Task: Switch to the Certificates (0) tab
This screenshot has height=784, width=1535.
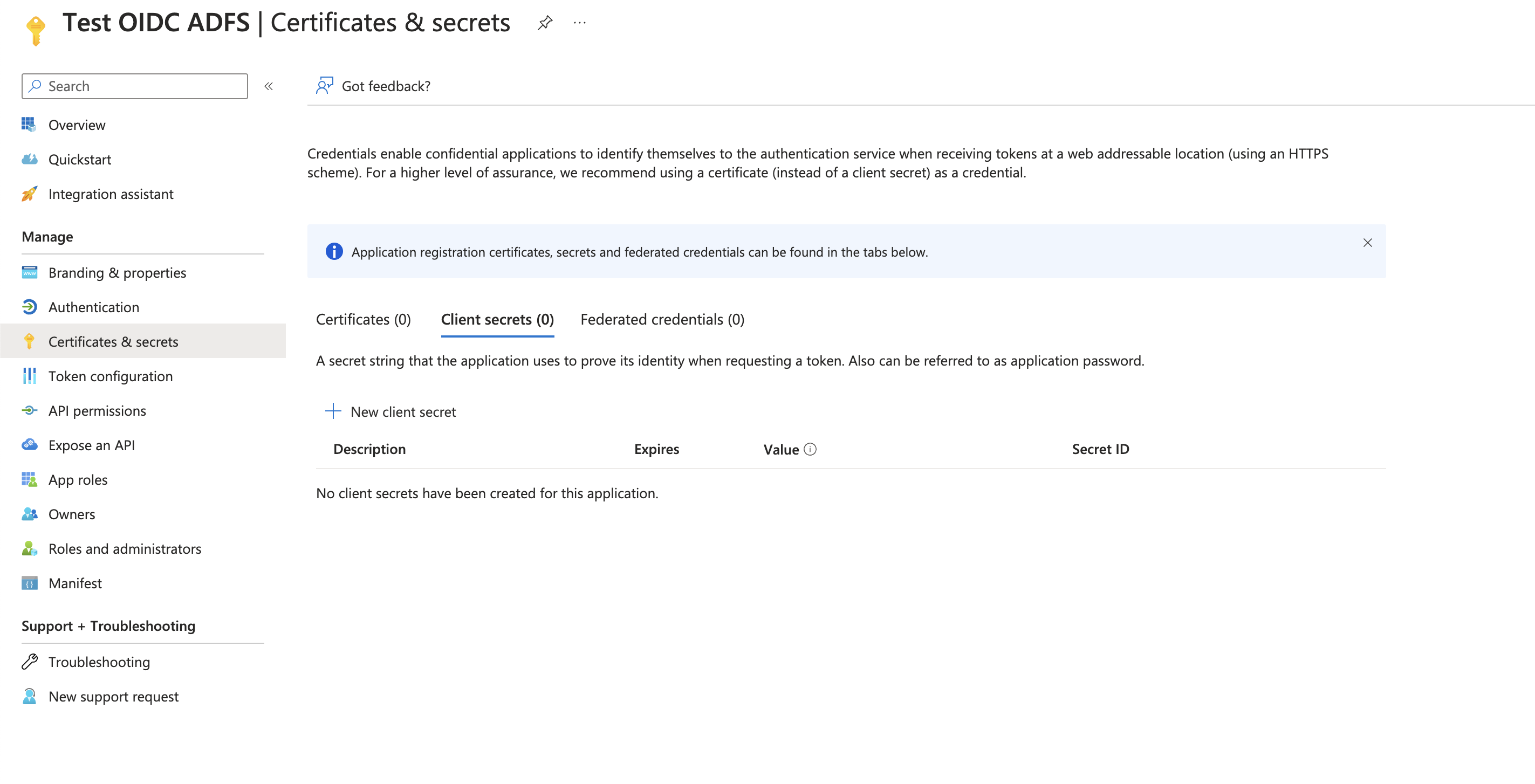Action: 363,319
